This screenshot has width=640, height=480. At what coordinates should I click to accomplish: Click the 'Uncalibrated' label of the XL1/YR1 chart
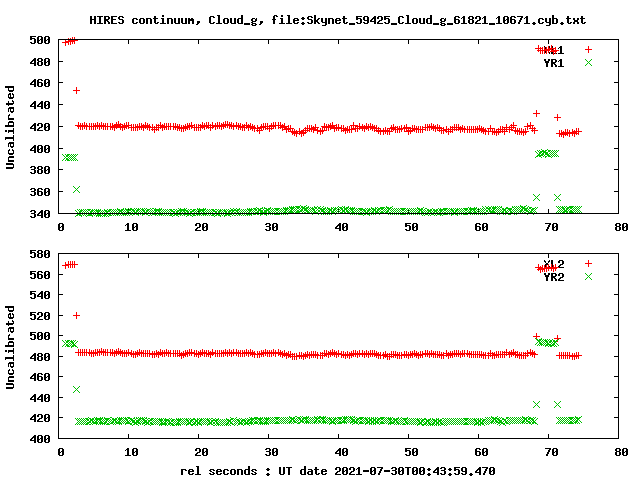point(10,127)
